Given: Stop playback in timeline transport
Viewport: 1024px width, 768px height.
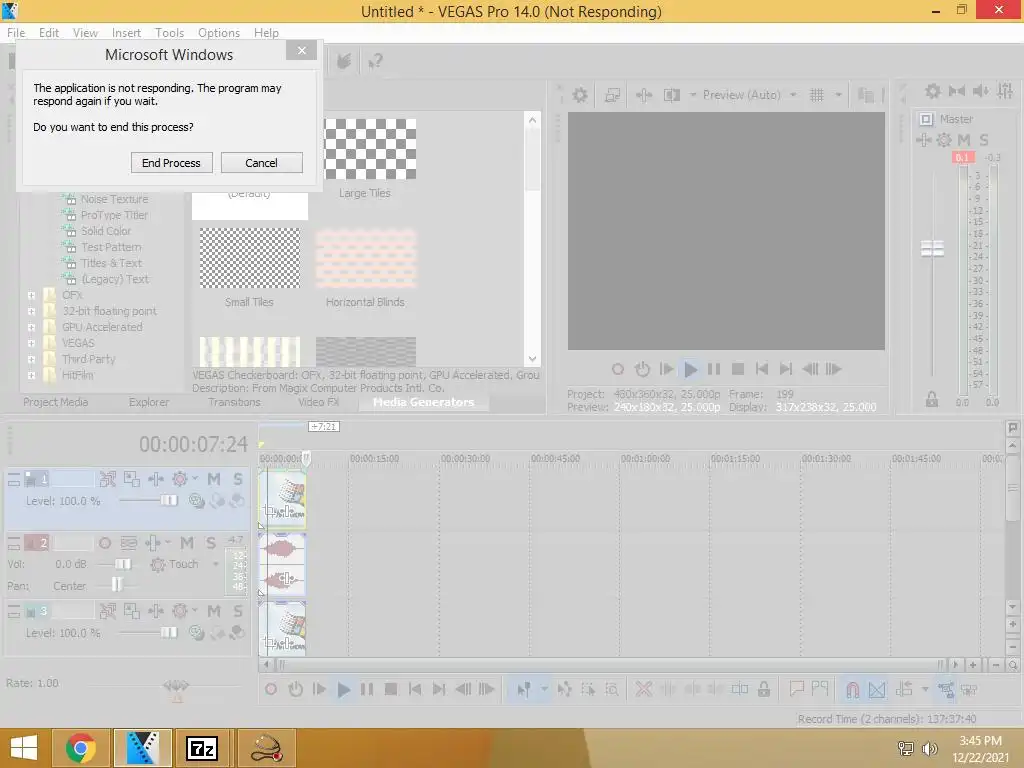Looking at the screenshot, I should pos(391,689).
